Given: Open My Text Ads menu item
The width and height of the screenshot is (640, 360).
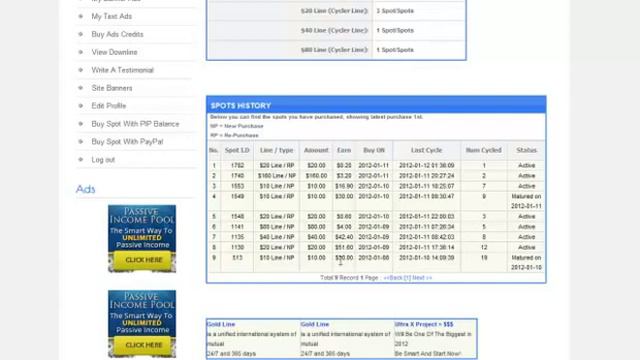Looking at the screenshot, I should point(111,16).
